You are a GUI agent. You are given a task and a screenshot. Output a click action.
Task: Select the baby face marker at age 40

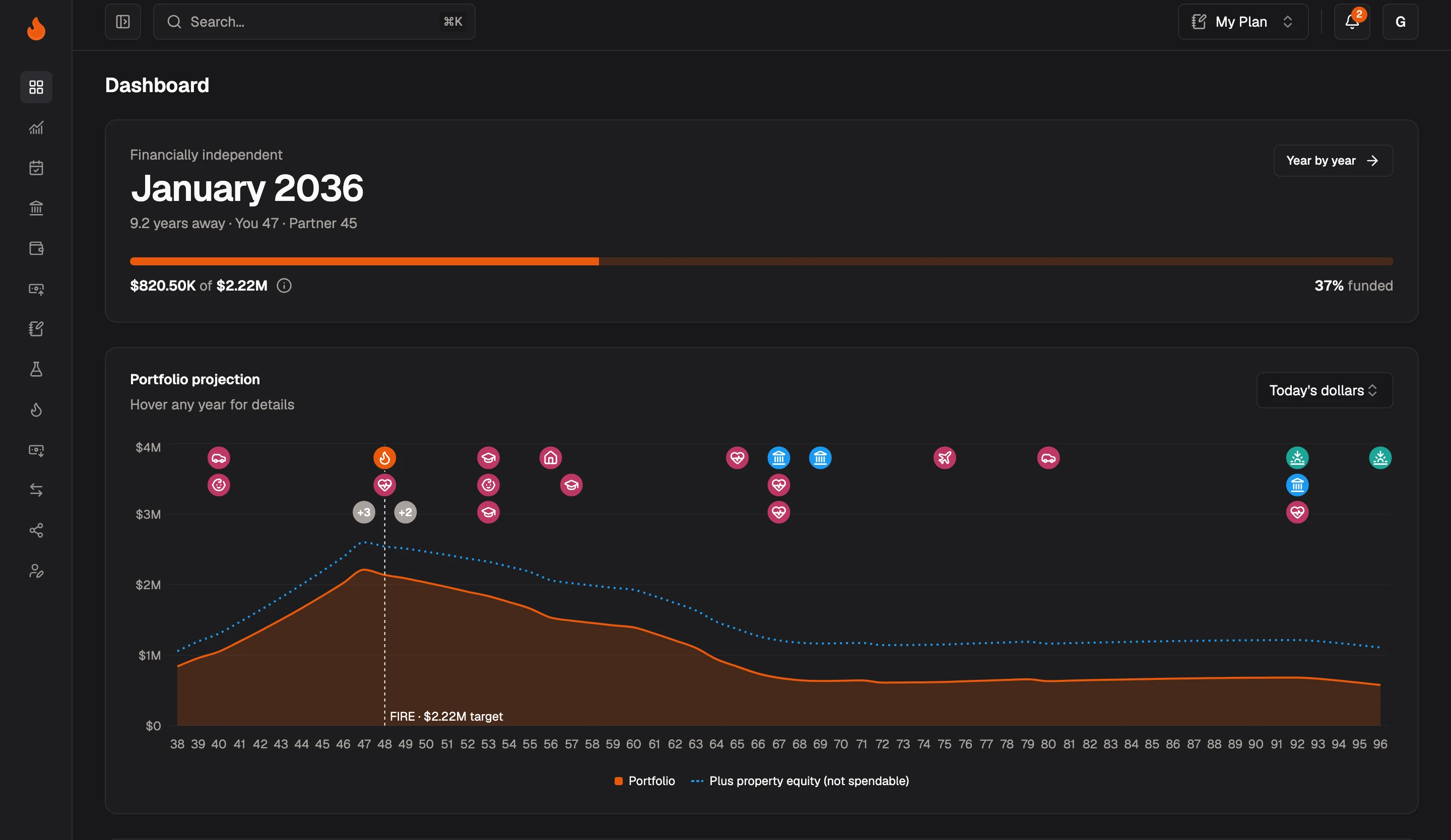point(219,485)
